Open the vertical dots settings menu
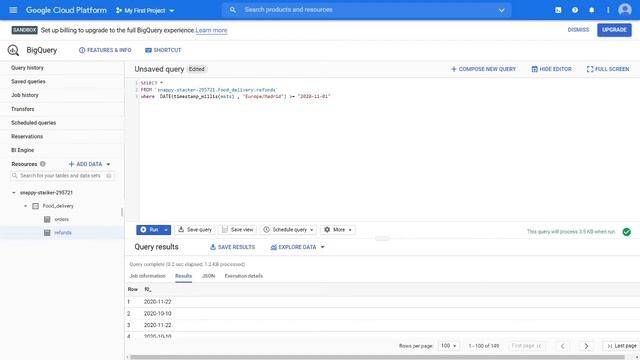The image size is (640, 360). point(608,10)
